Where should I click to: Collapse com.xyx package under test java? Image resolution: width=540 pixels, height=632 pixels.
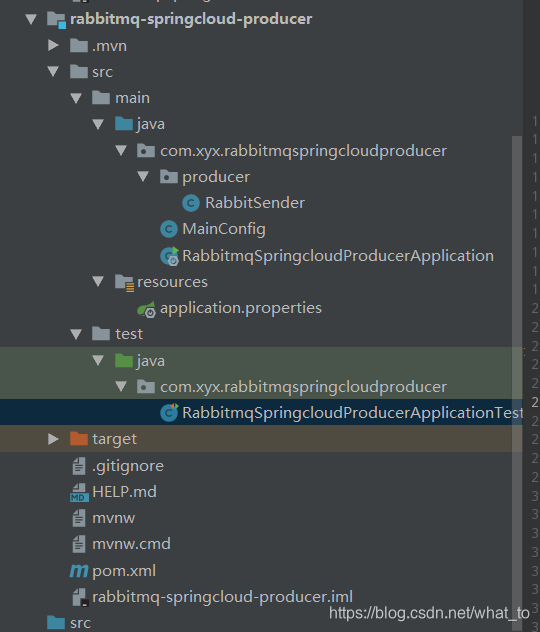pyautogui.click(x=121, y=387)
